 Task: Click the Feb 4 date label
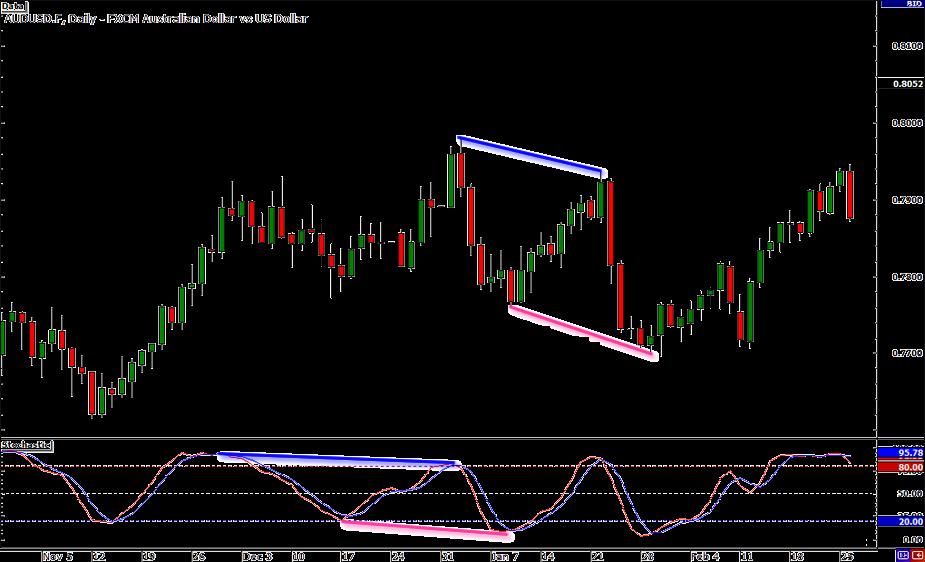click(706, 556)
